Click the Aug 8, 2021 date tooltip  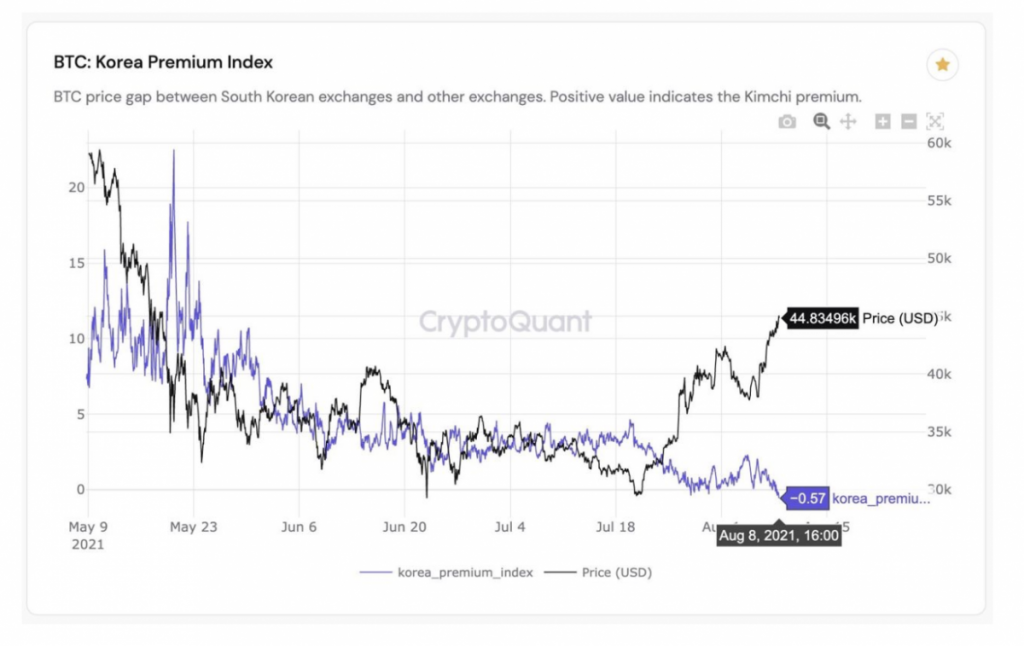click(x=779, y=536)
